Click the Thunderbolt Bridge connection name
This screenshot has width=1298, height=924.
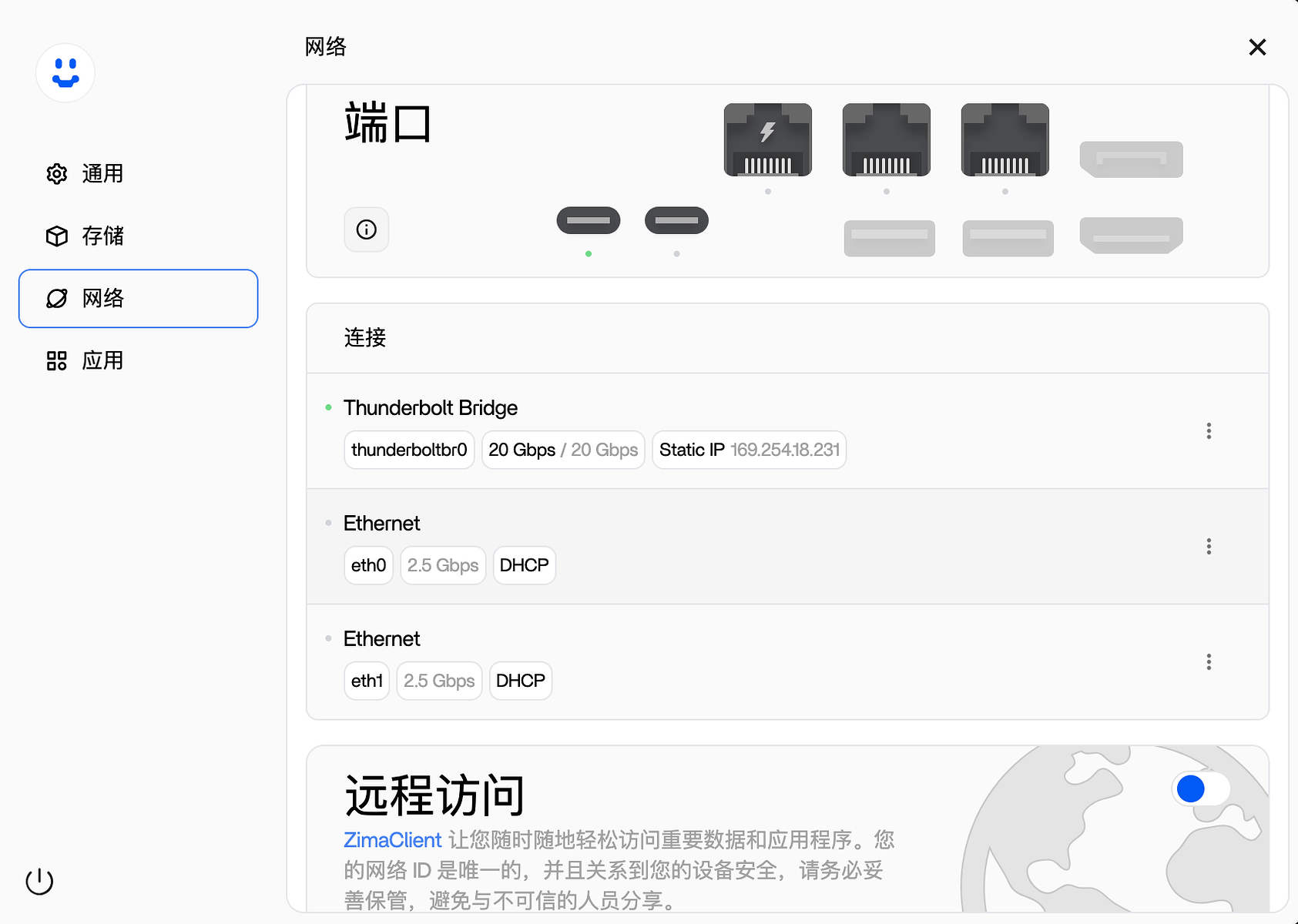point(431,408)
